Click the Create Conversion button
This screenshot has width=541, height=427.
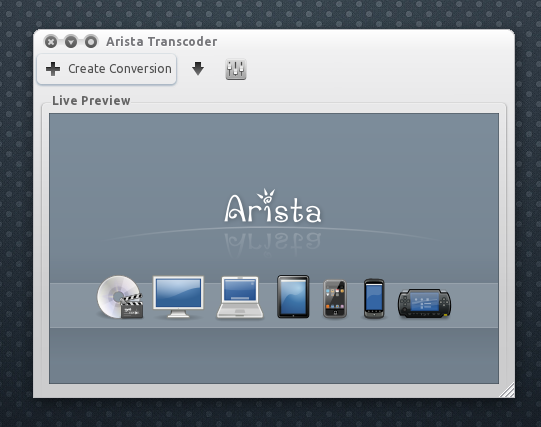[x=107, y=69]
